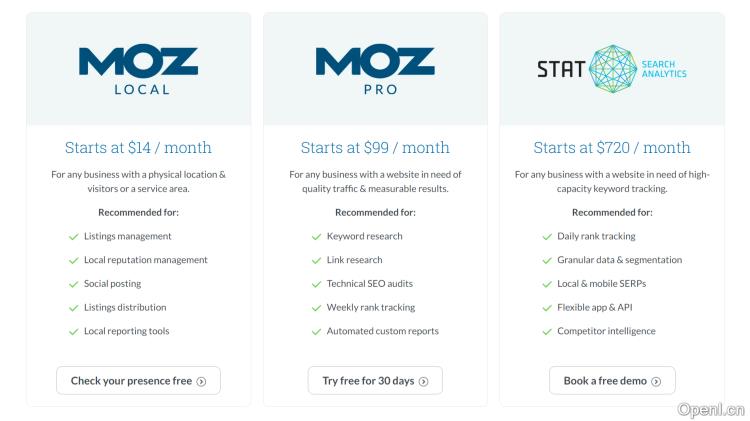Select the Starts at $14 / month heading
This screenshot has width=750, height=421.
[x=138, y=148]
